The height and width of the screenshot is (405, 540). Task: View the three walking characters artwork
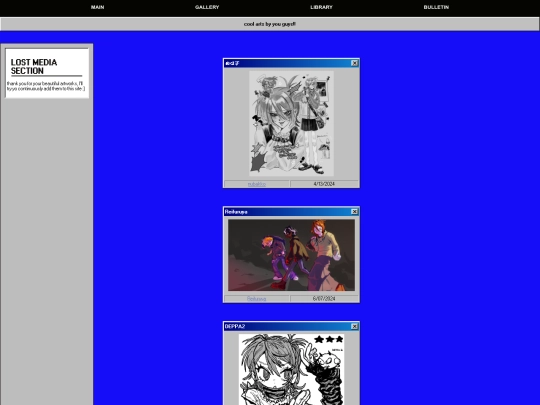pyautogui.click(x=291, y=255)
